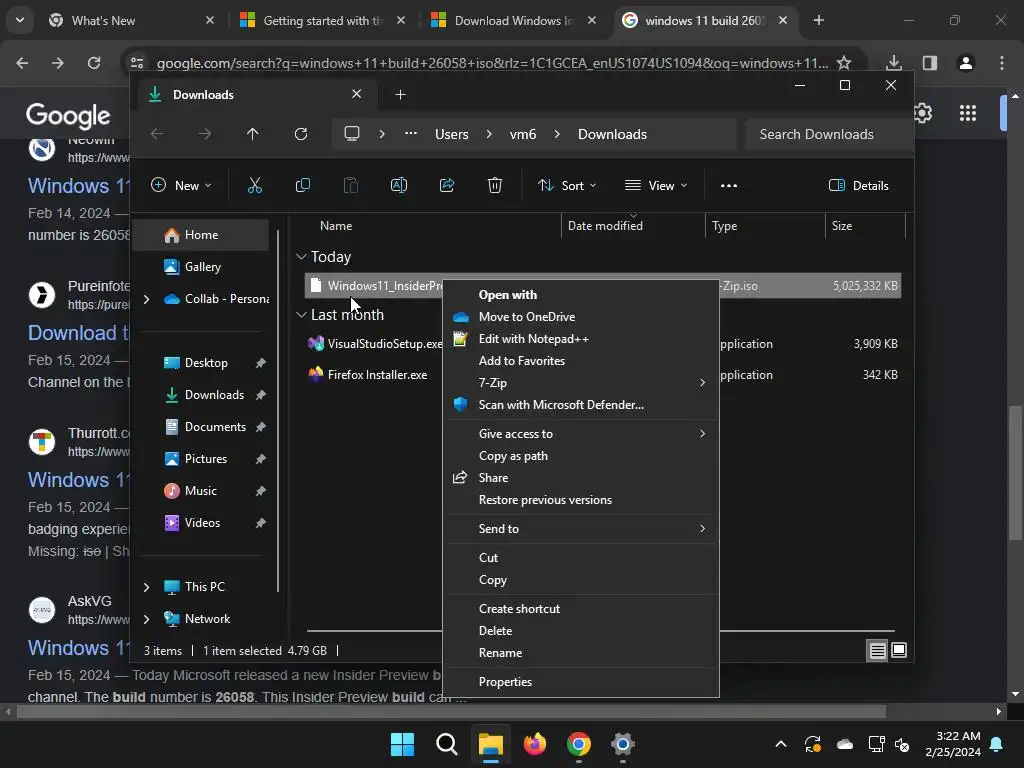Screen dimensions: 1024x768
Task: Expand the 7-Zip submenu
Action: (581, 383)
